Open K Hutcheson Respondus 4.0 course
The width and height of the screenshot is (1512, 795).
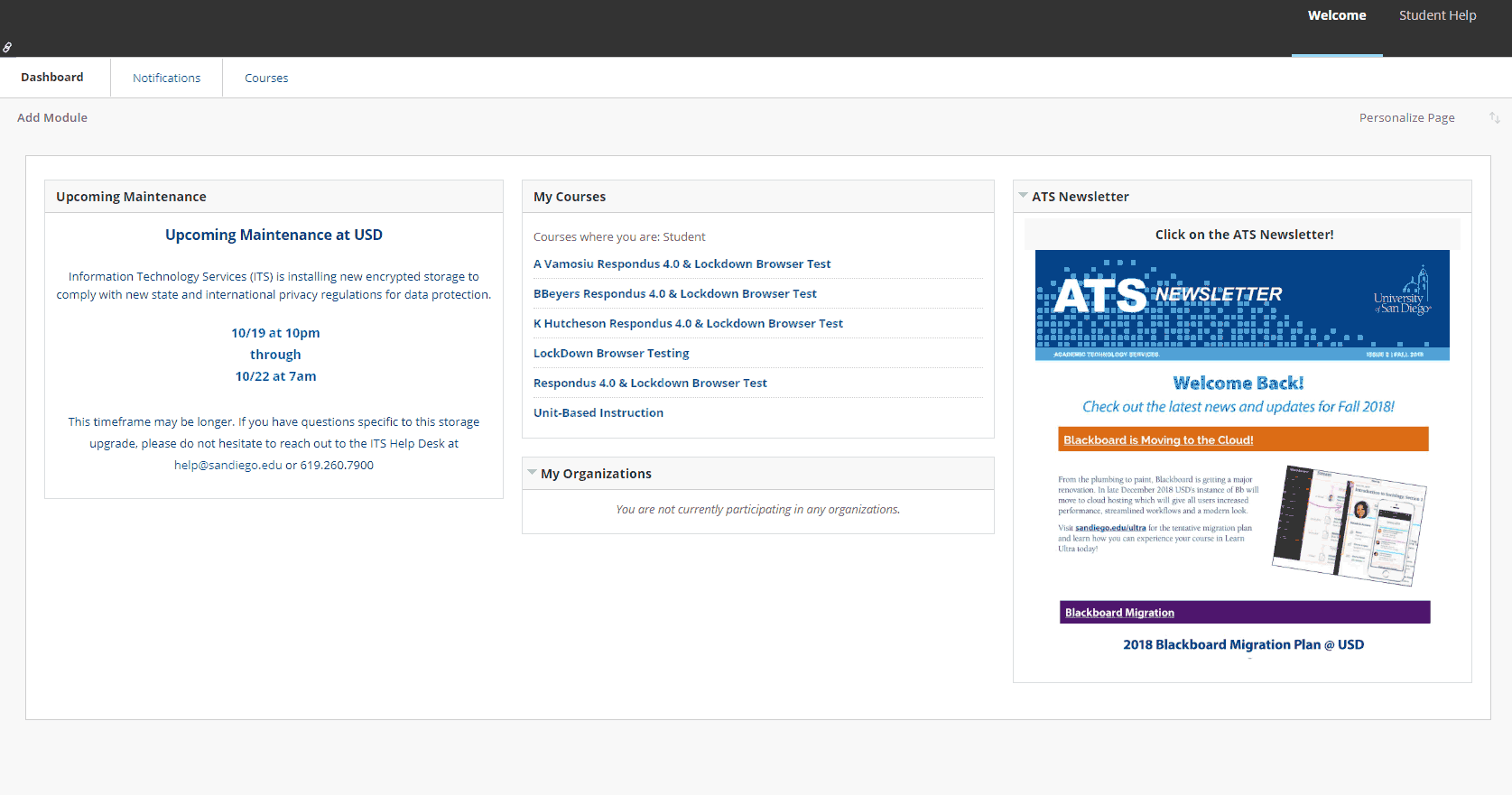pos(688,323)
